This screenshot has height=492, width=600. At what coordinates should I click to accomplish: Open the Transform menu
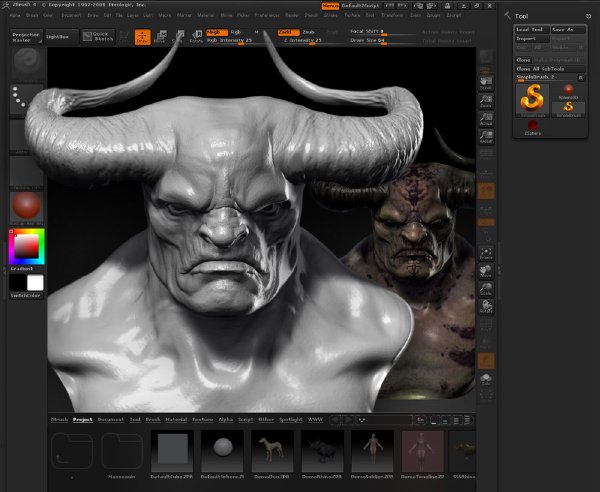pos(392,15)
